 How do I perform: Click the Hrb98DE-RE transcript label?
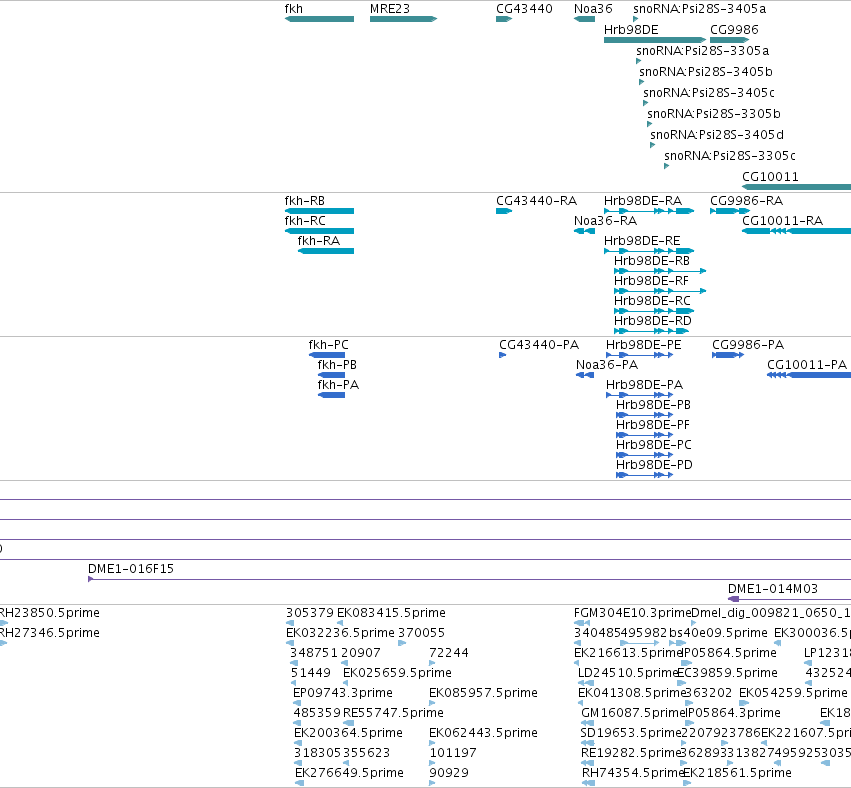[x=642, y=240]
